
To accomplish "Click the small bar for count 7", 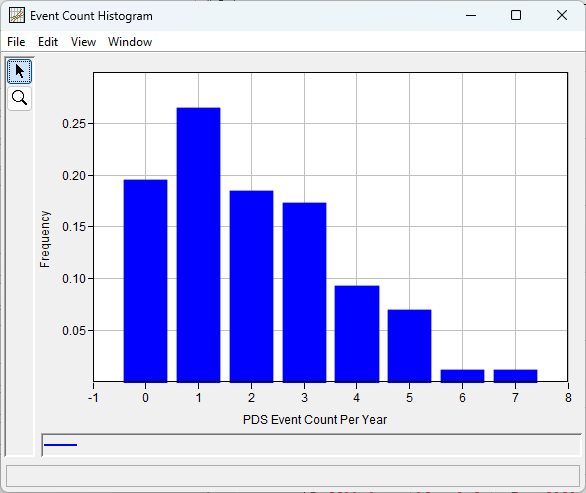I will tap(515, 376).
